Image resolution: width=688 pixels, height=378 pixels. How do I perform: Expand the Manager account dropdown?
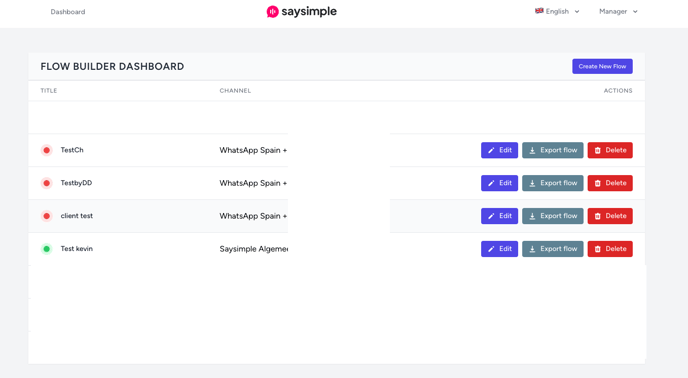618,11
